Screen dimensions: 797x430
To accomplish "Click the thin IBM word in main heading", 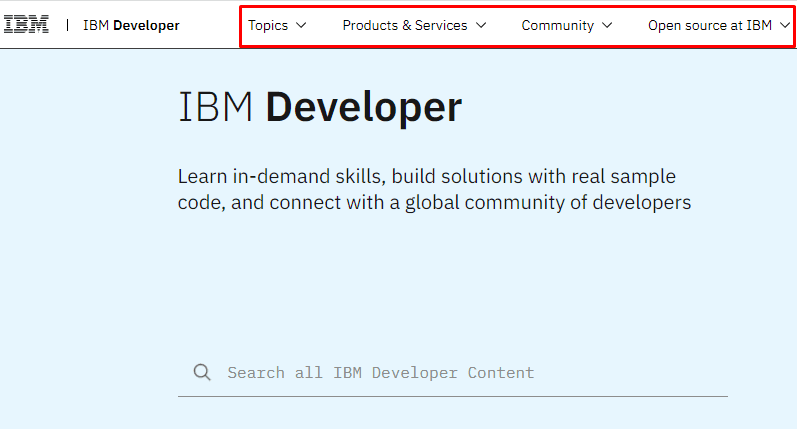I will point(215,108).
